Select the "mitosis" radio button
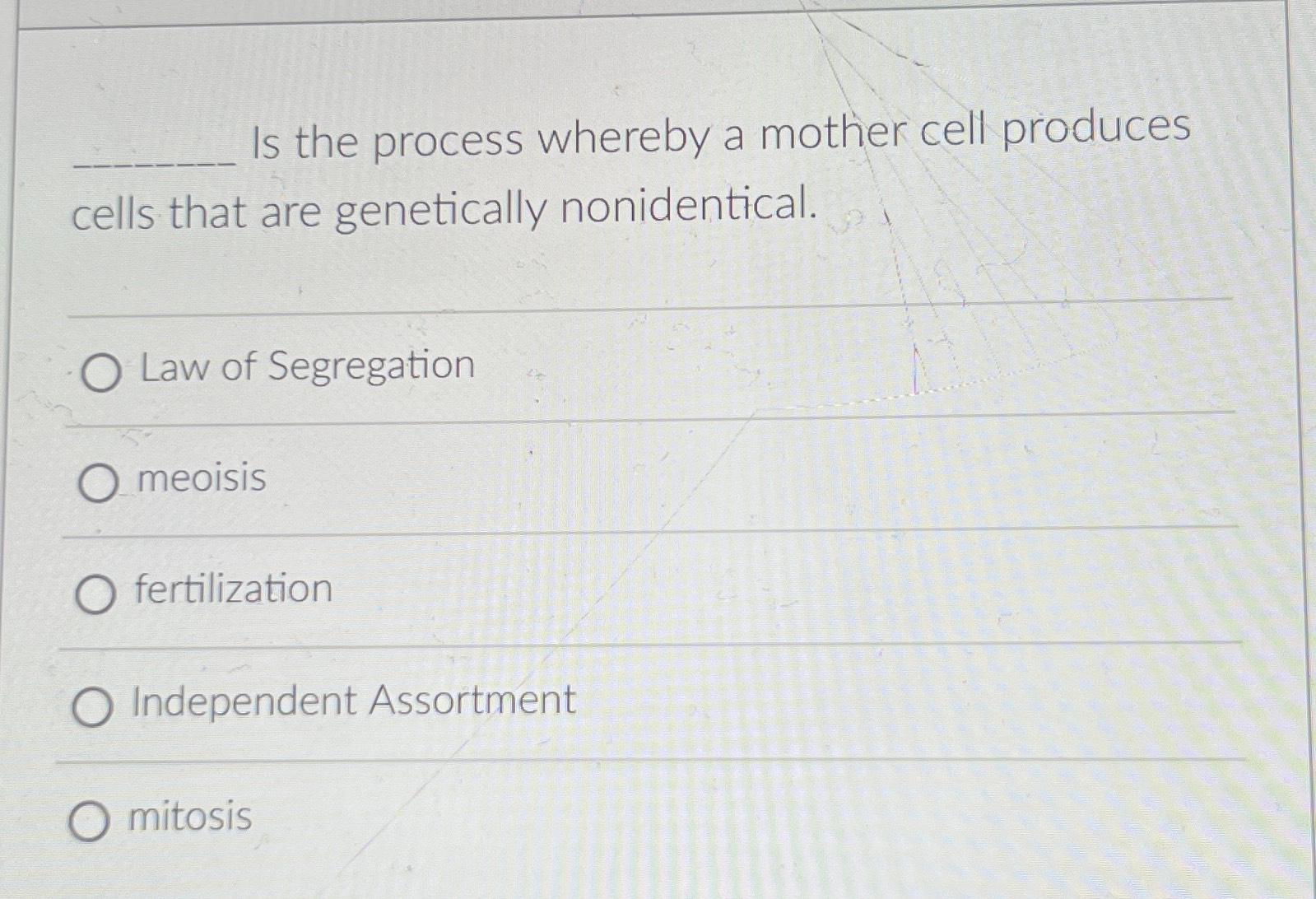Image resolution: width=1316 pixels, height=899 pixels. (91, 819)
